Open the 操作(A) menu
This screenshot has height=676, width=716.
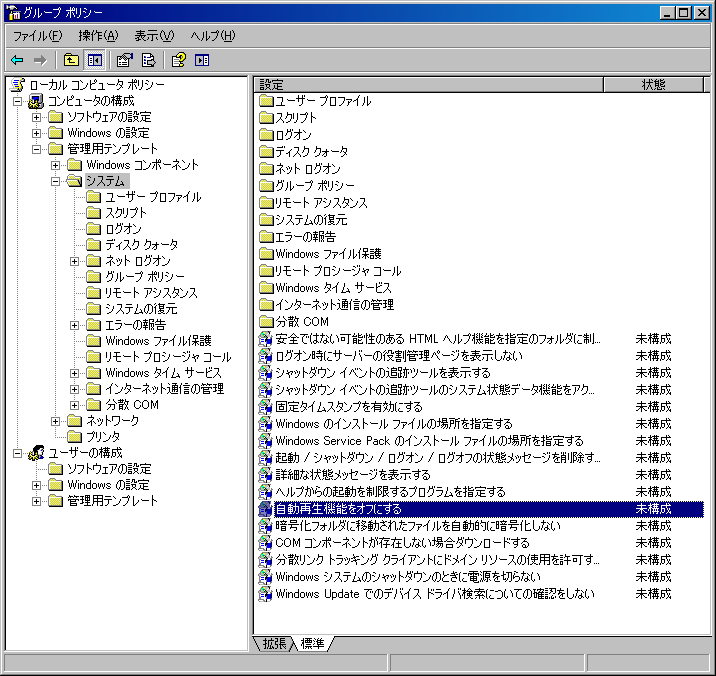[x=97, y=36]
